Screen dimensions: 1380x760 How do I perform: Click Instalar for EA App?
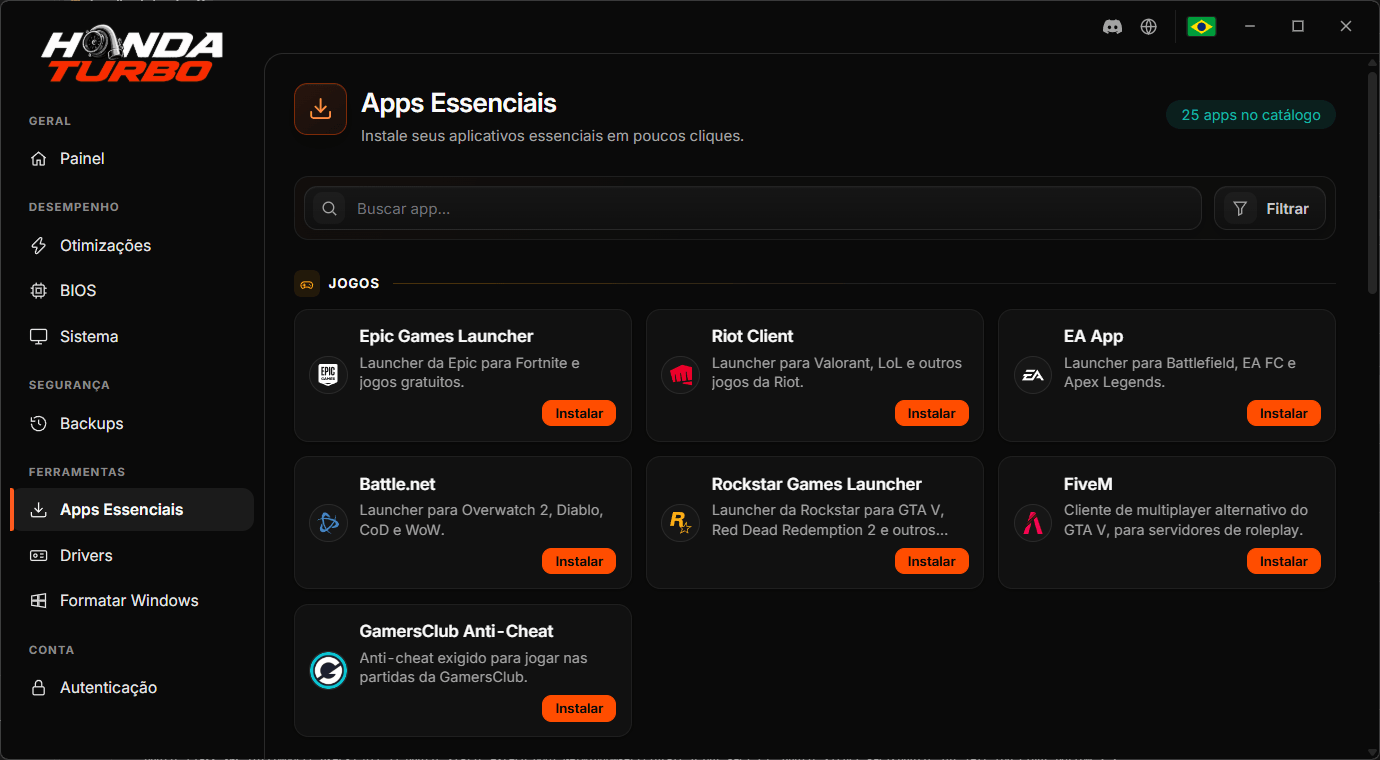coord(1284,413)
